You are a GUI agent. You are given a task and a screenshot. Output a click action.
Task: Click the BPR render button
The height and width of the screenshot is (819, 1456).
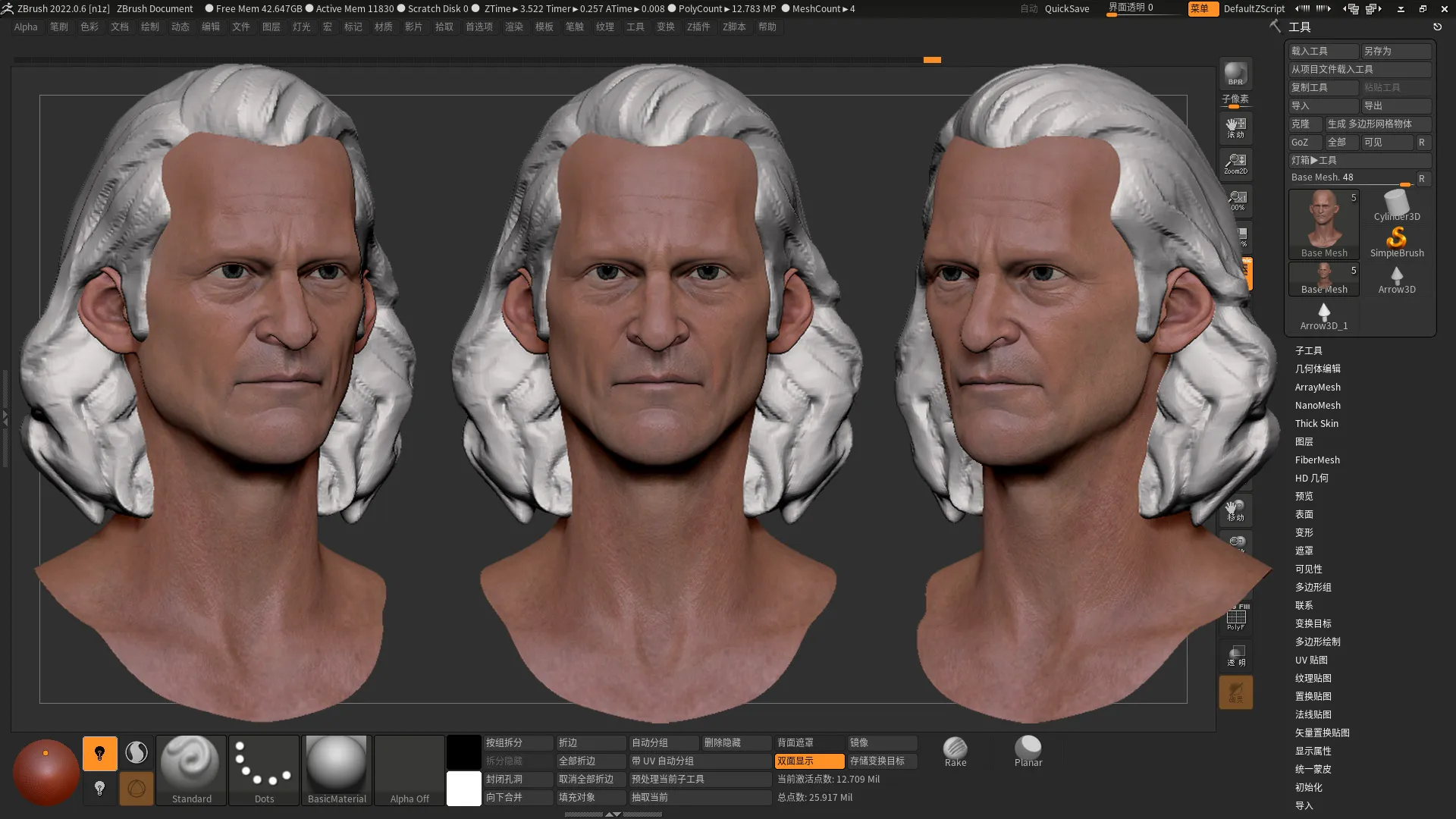click(x=1235, y=74)
